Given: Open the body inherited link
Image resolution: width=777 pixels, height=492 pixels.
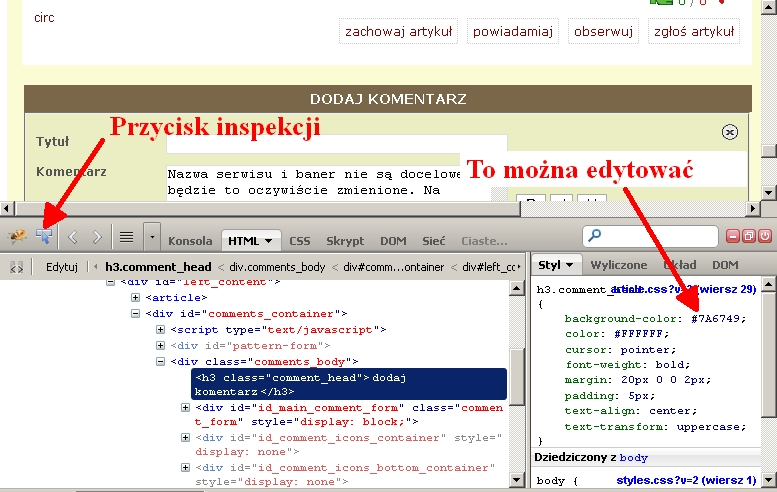Looking at the screenshot, I should [x=633, y=458].
